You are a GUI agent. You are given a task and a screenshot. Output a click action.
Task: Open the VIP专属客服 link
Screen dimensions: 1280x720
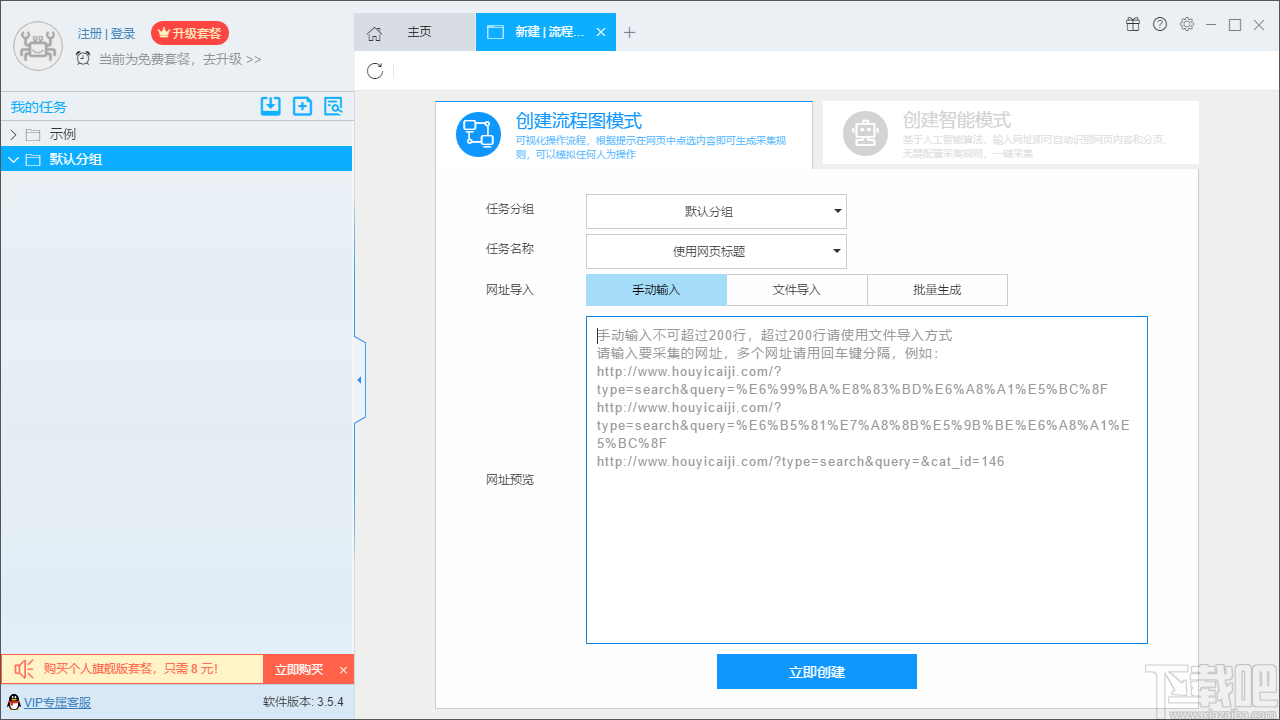57,703
